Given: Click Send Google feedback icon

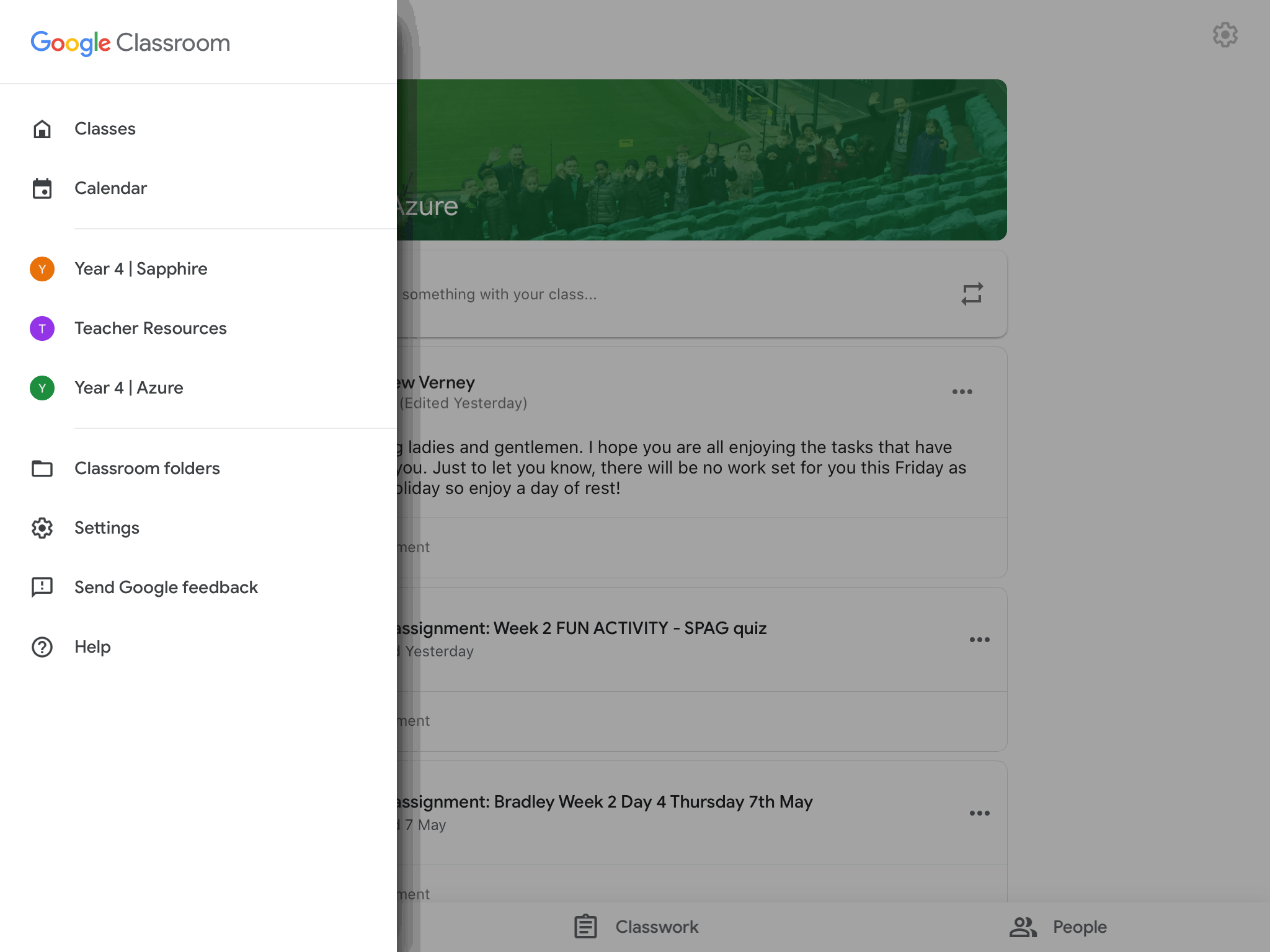Looking at the screenshot, I should (42, 587).
